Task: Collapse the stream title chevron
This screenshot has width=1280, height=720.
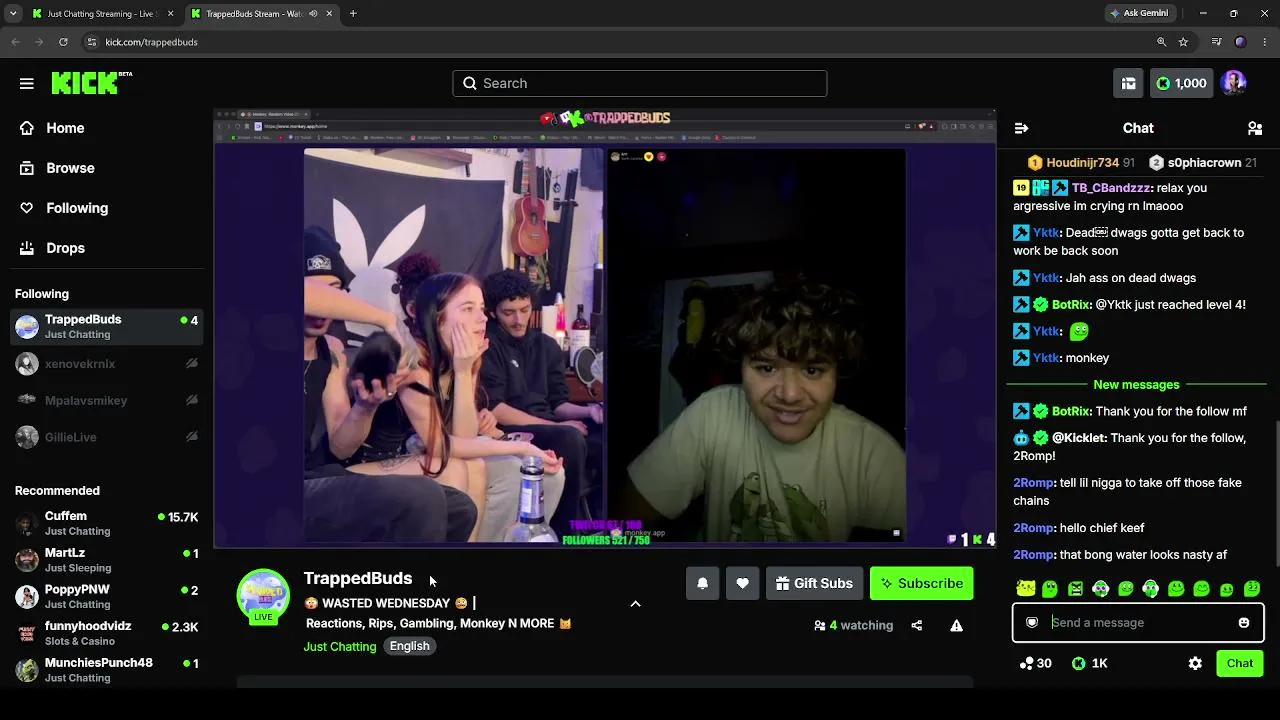Action: (635, 604)
